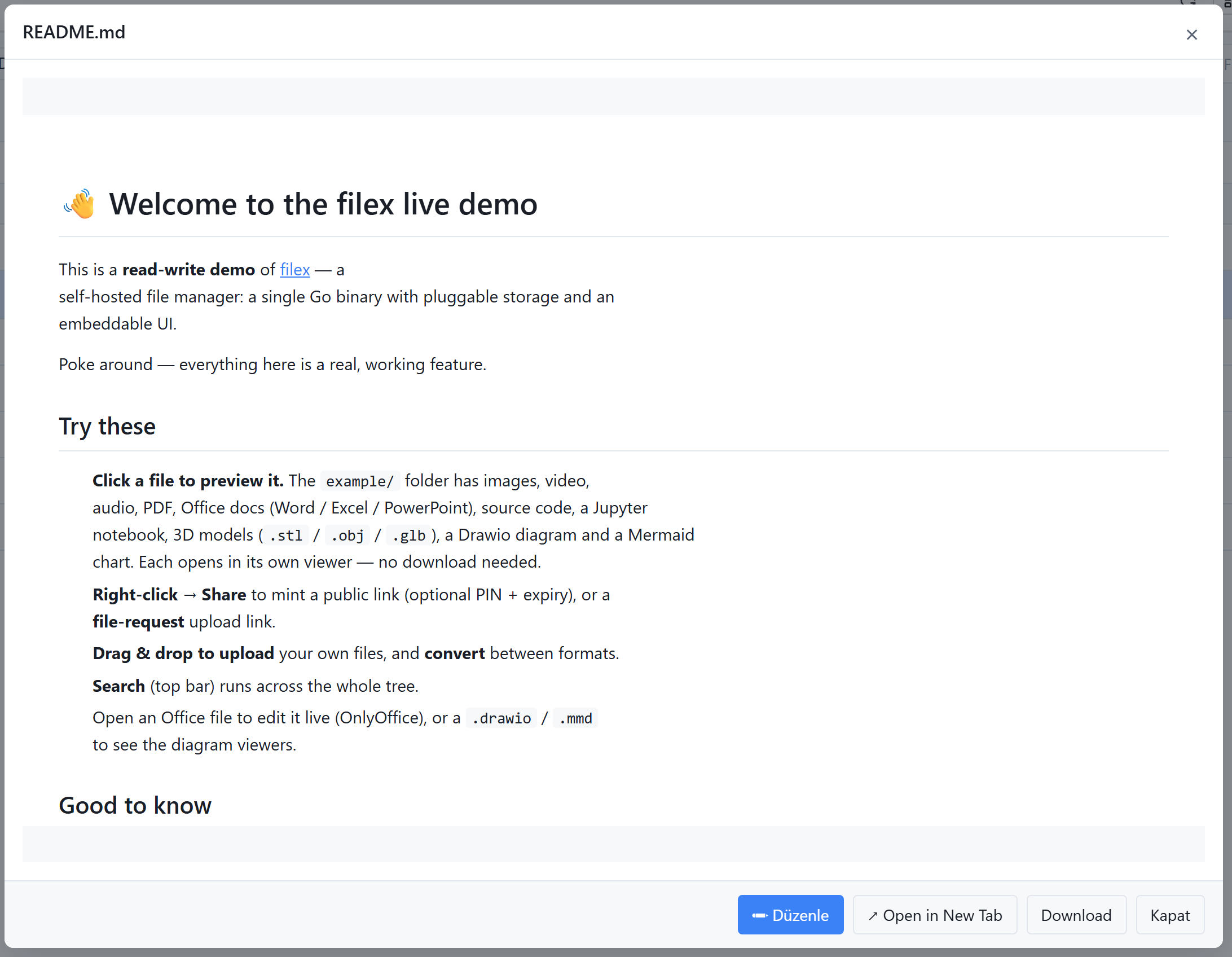This screenshot has width=1232, height=957.
Task: Close the README.md preview with the X
Action: [1191, 35]
